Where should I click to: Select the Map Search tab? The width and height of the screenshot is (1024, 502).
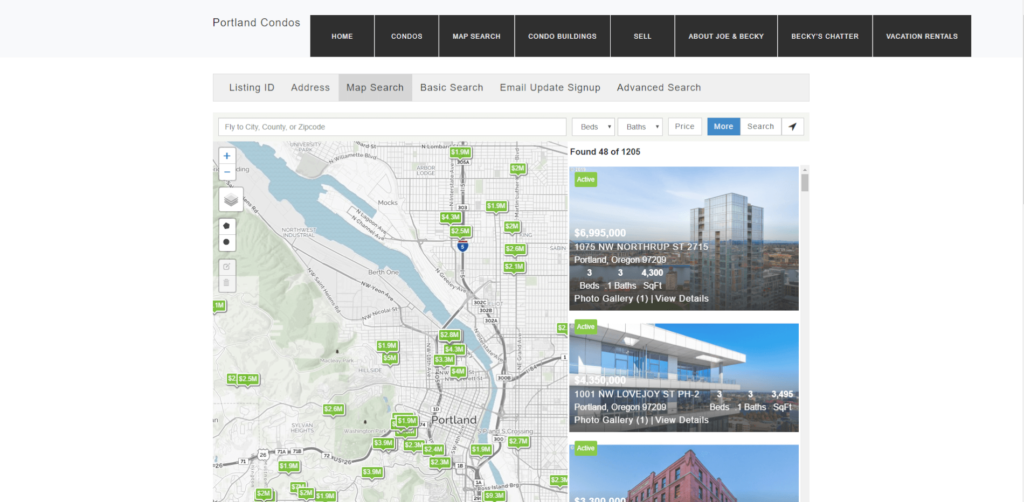click(375, 87)
